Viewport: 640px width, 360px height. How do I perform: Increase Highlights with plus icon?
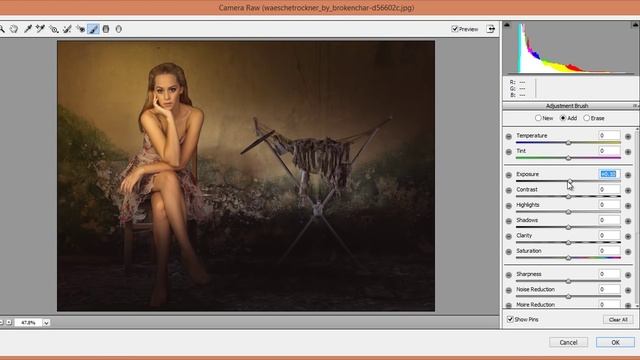click(x=628, y=206)
